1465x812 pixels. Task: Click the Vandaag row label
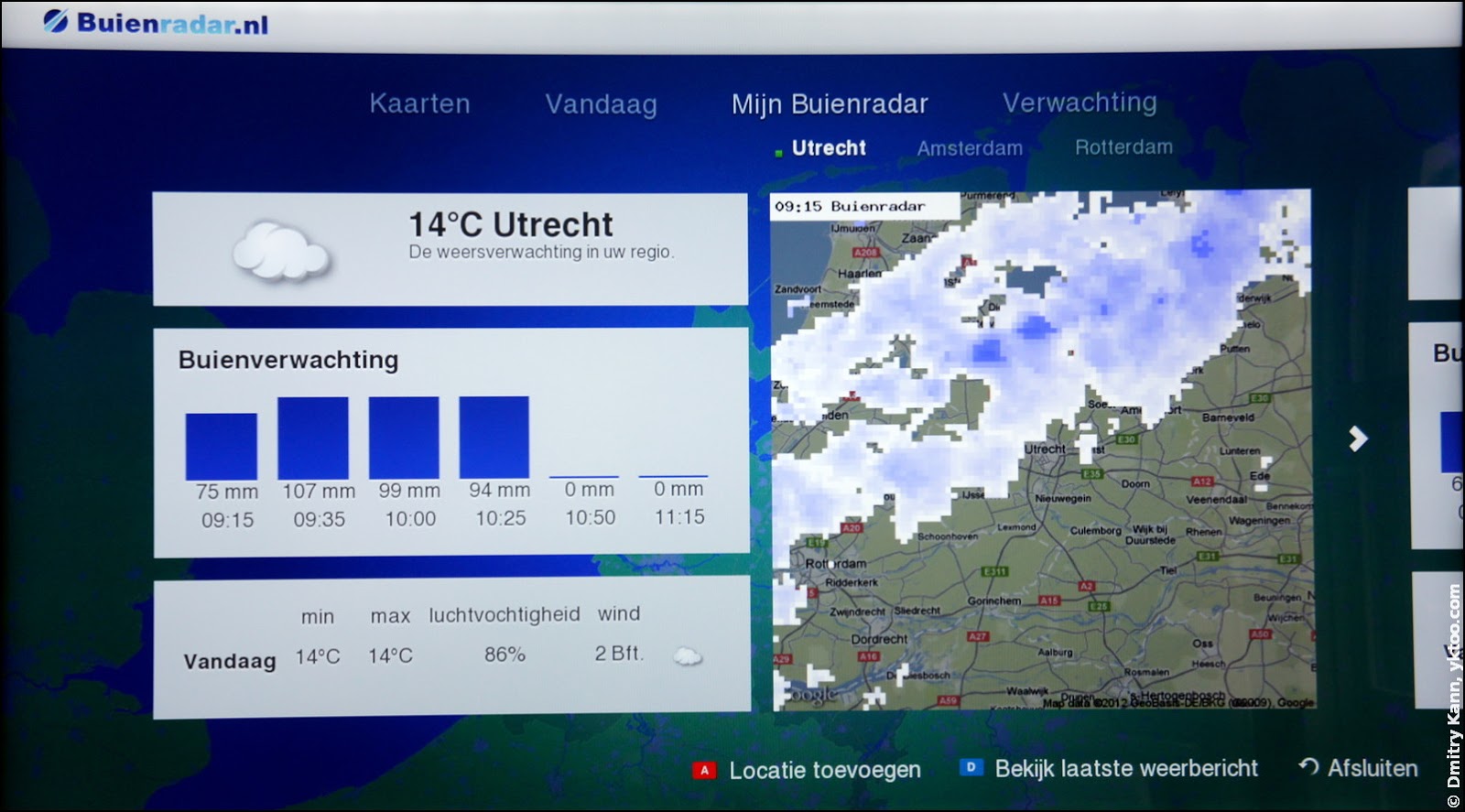pyautogui.click(x=230, y=661)
